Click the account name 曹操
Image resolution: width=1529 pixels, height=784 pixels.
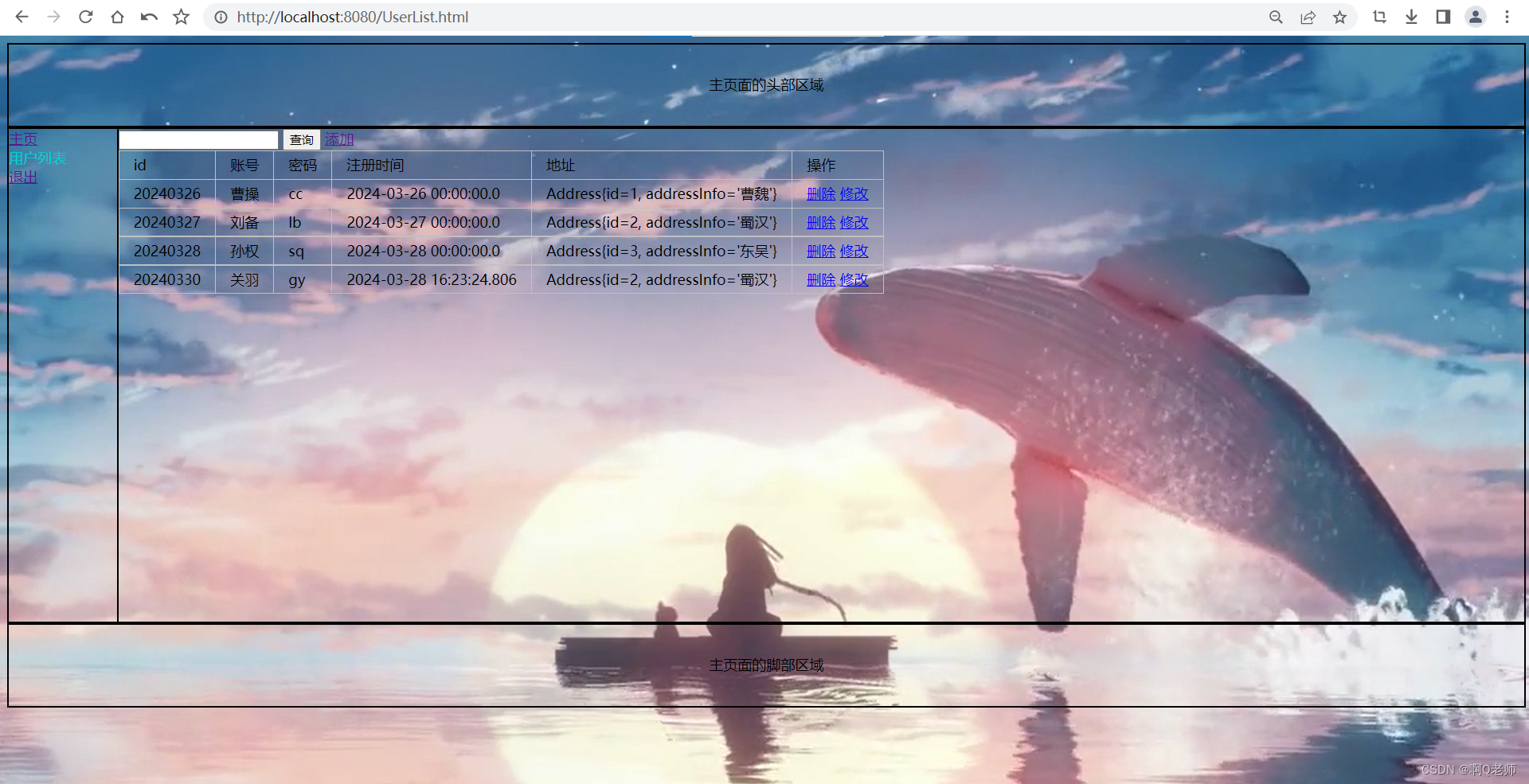244,193
